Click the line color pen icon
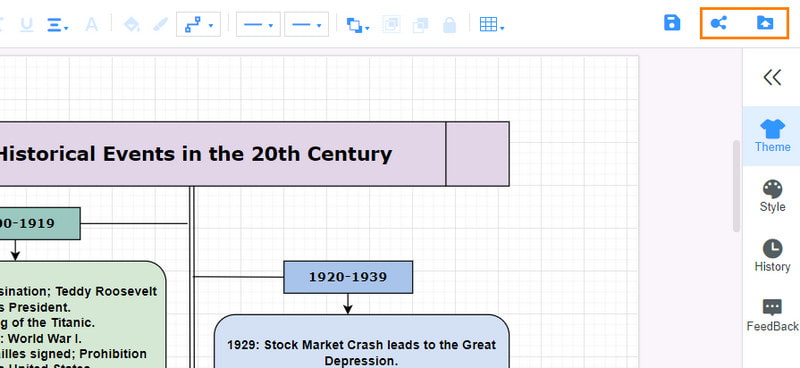Viewport: 800px width, 368px height. [x=160, y=24]
